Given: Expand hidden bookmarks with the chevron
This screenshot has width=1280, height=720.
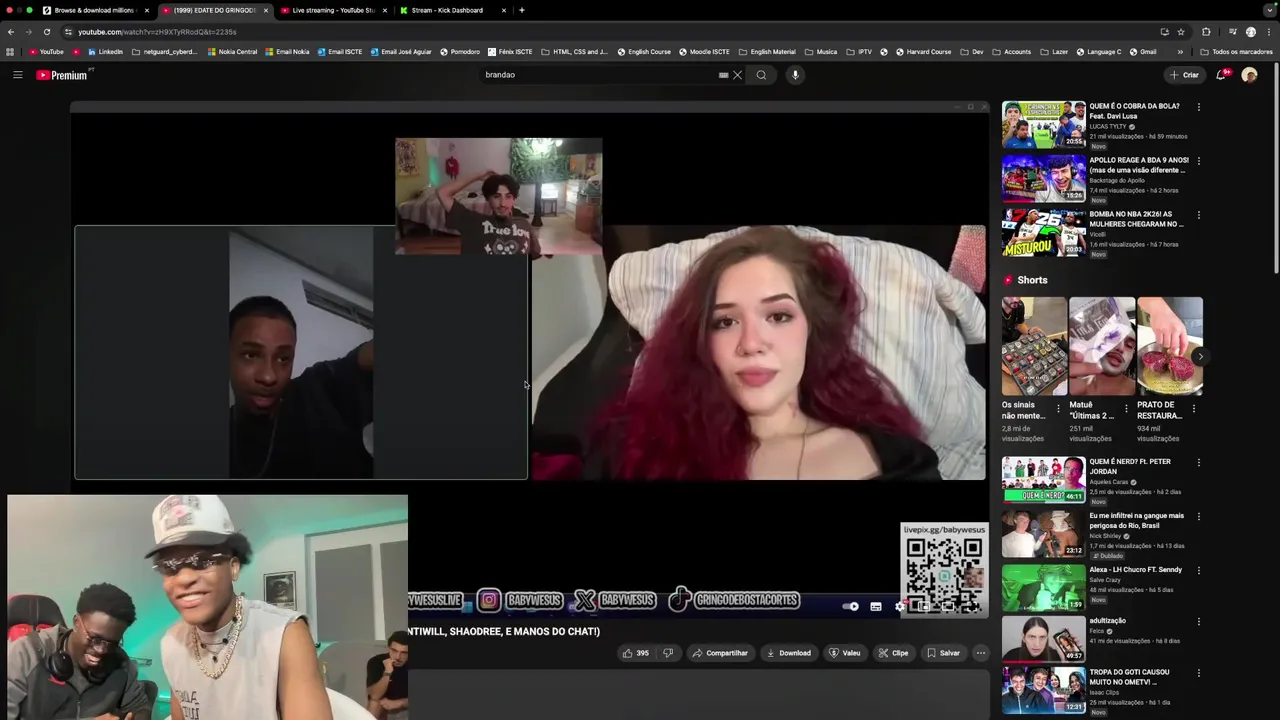Looking at the screenshot, I should click(x=1180, y=52).
